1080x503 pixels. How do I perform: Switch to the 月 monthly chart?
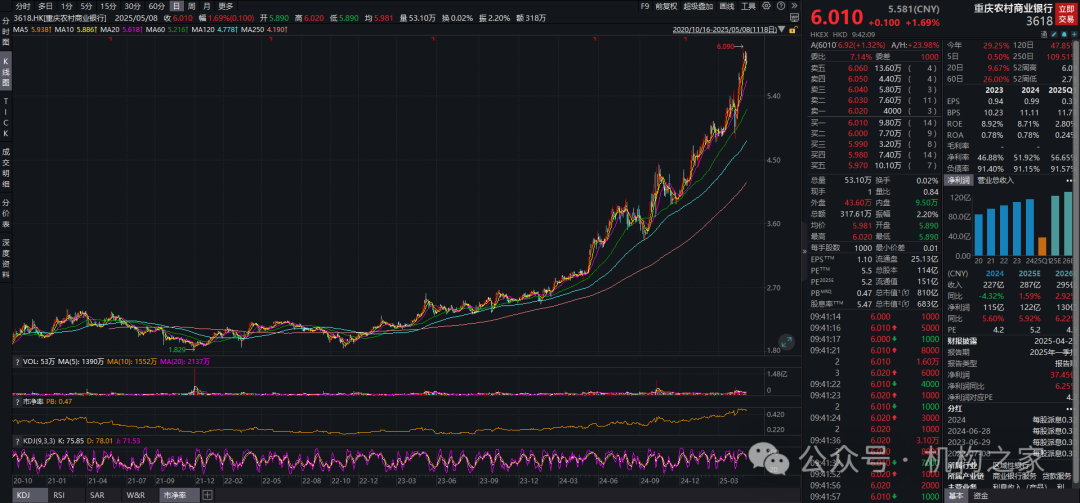tap(207, 6)
